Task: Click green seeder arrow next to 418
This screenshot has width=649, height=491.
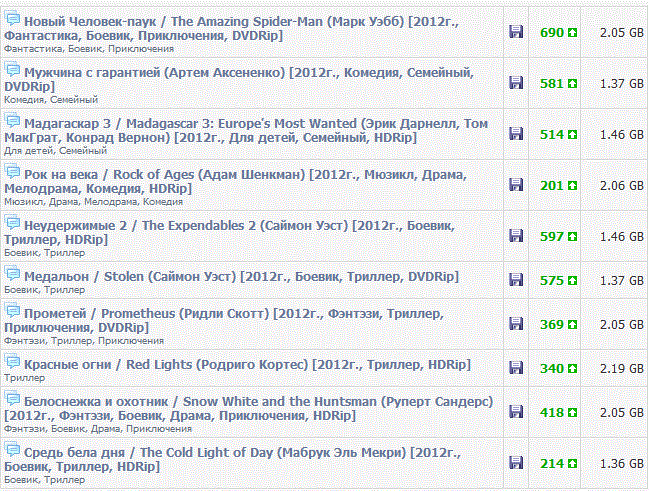Action: (x=572, y=413)
